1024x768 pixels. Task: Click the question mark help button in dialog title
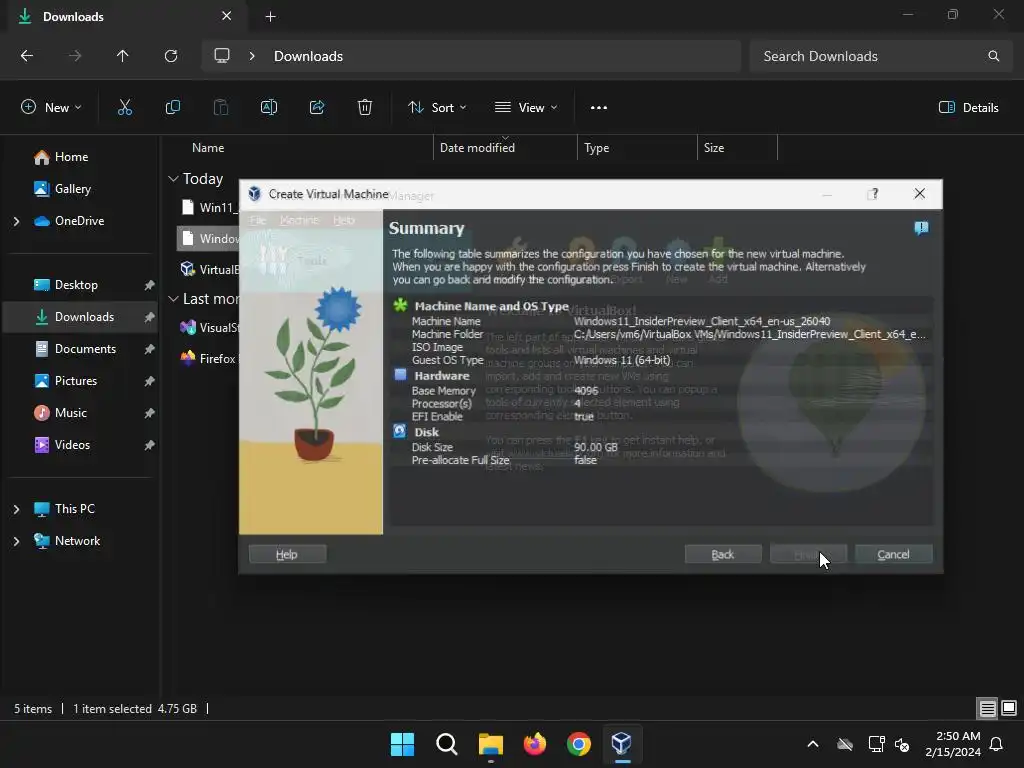[x=873, y=194]
